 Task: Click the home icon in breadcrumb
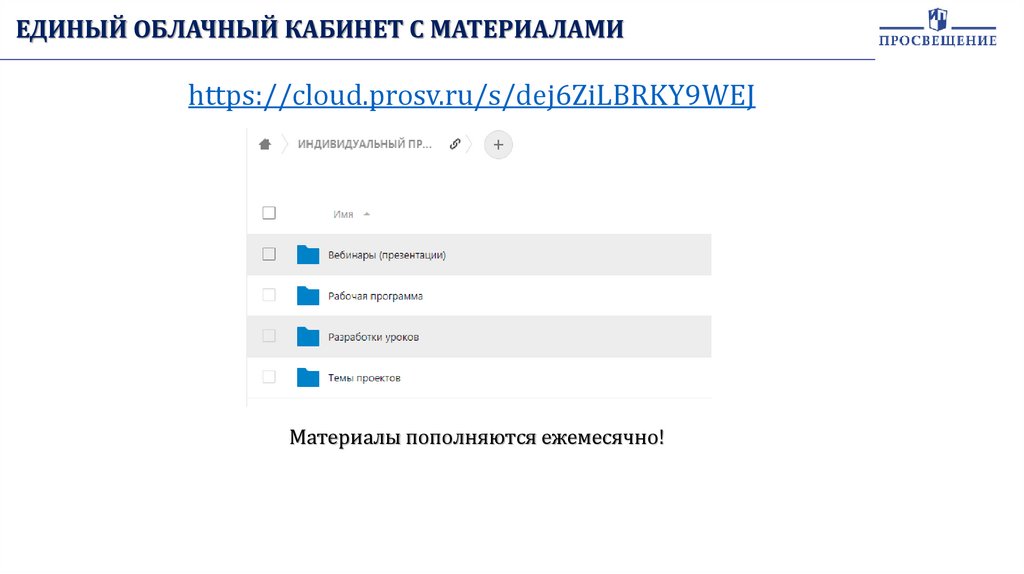[264, 144]
